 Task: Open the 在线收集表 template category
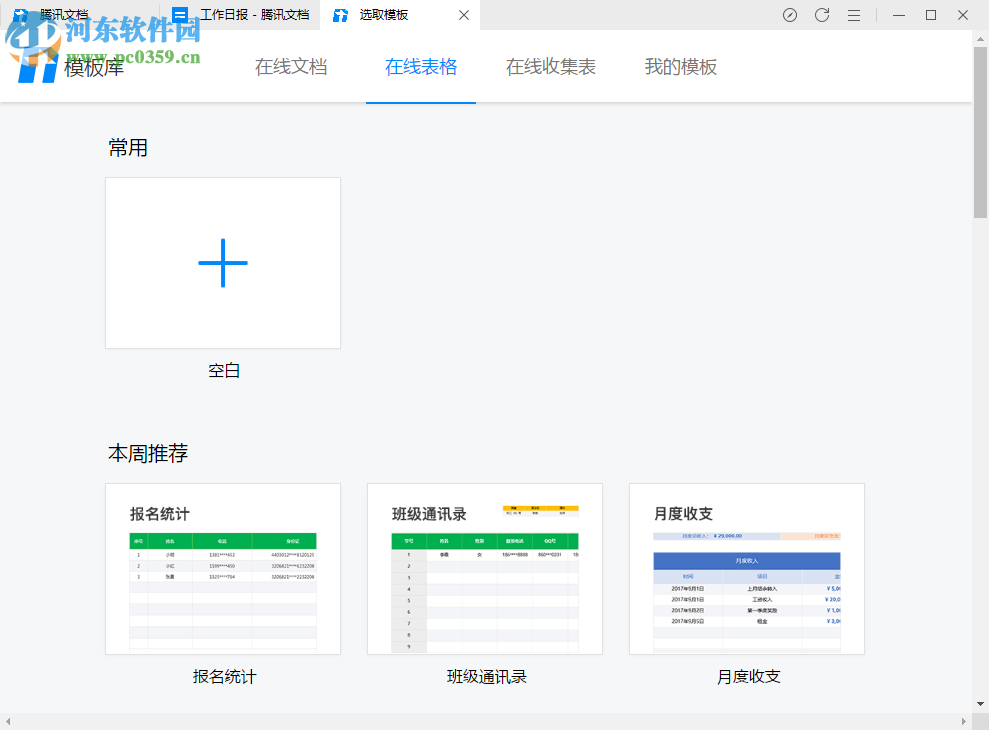click(551, 67)
